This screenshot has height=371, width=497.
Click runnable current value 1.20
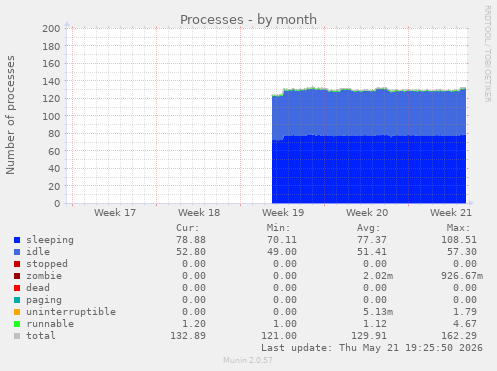click(194, 324)
